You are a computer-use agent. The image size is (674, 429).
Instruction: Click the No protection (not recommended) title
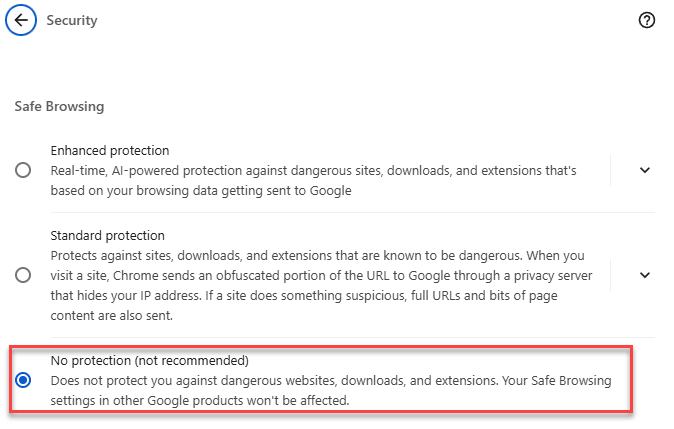[x=150, y=360]
